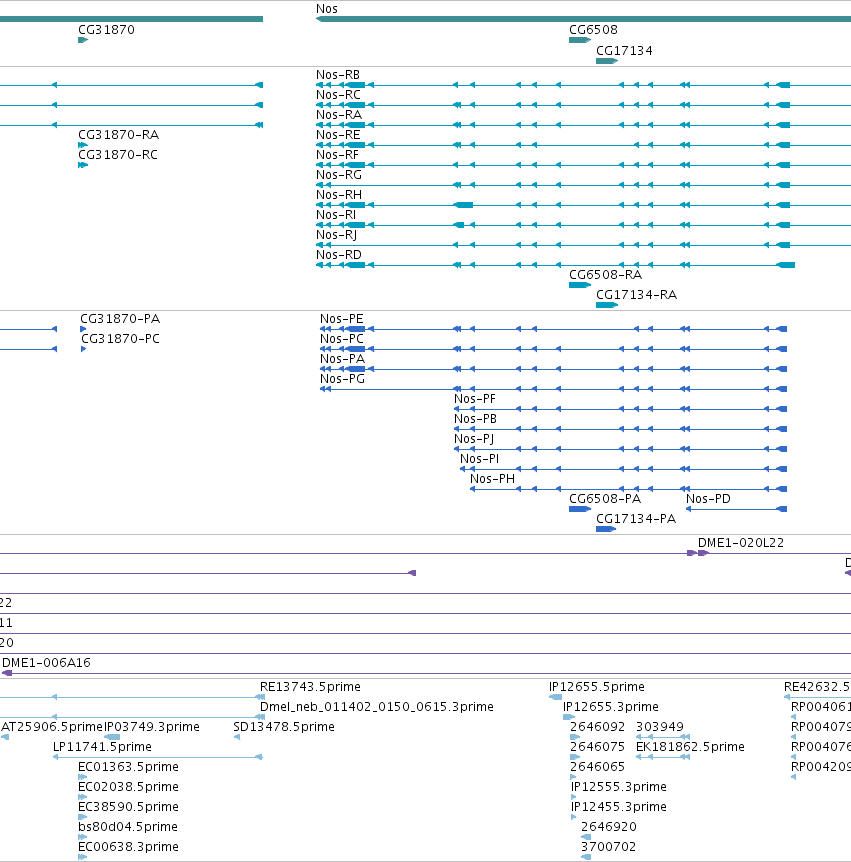
Task: Choose the Nos-PD protein label
Action: pos(708,499)
